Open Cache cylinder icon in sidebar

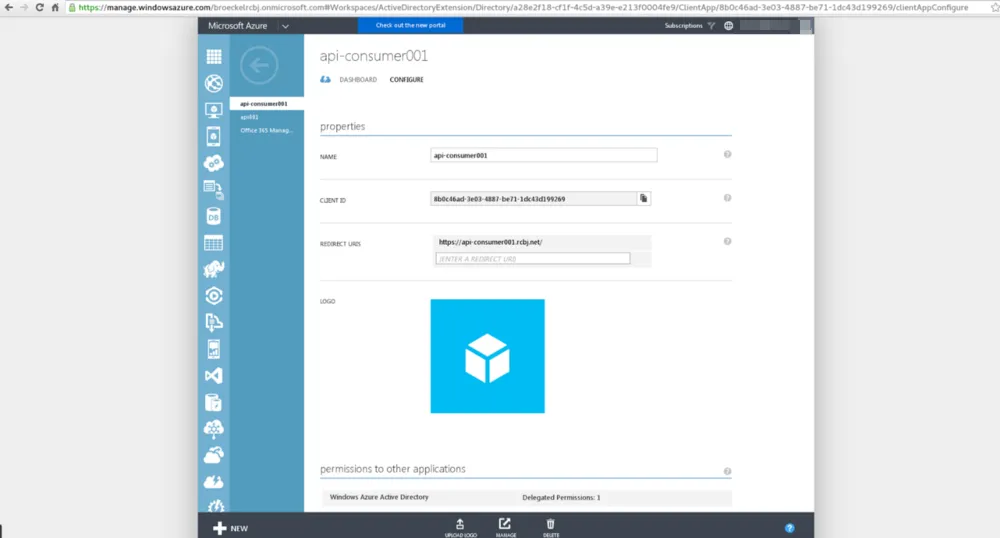[x=214, y=402]
